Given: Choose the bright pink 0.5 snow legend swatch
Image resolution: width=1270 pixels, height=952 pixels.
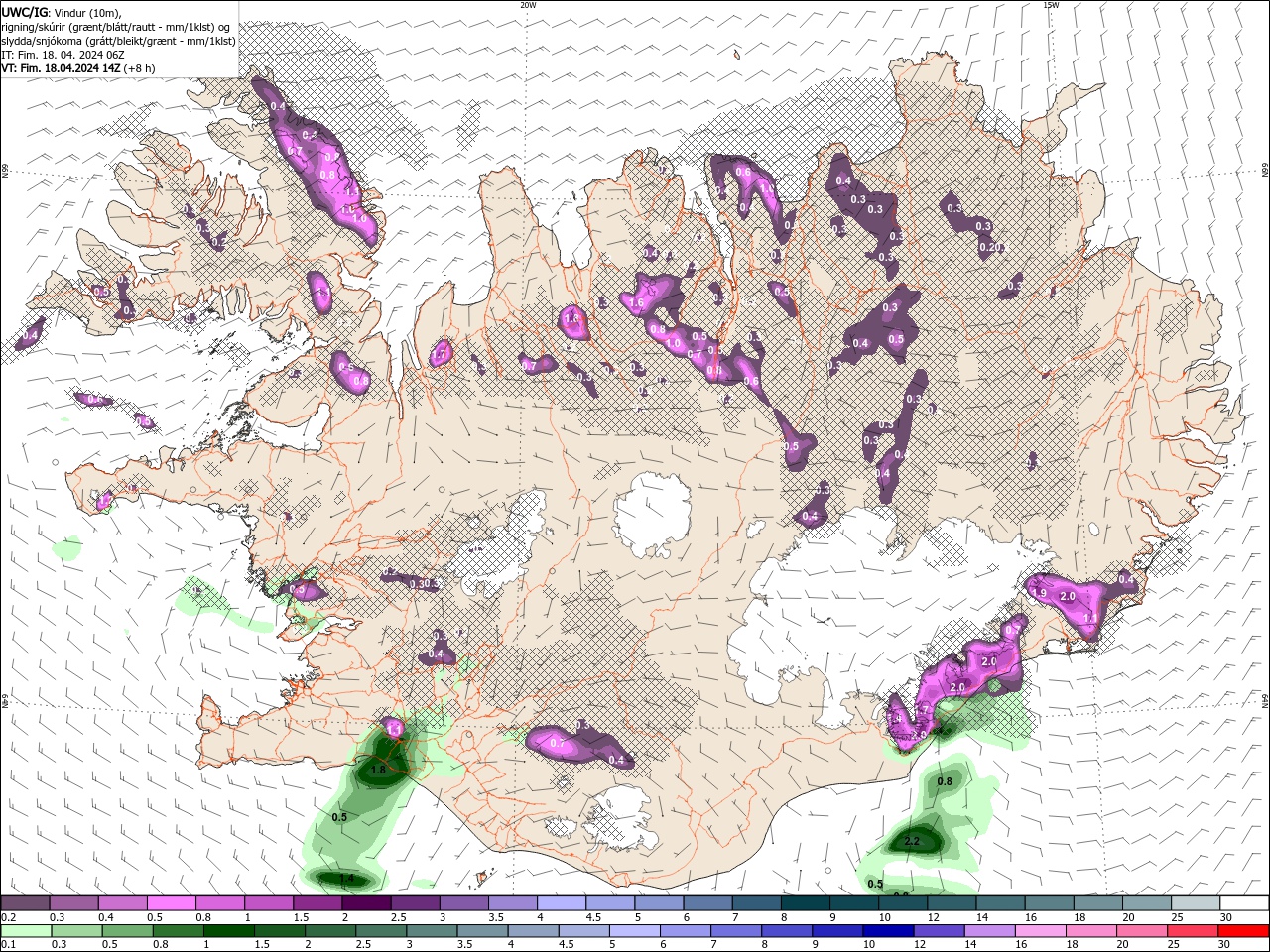Looking at the screenshot, I should tap(171, 903).
